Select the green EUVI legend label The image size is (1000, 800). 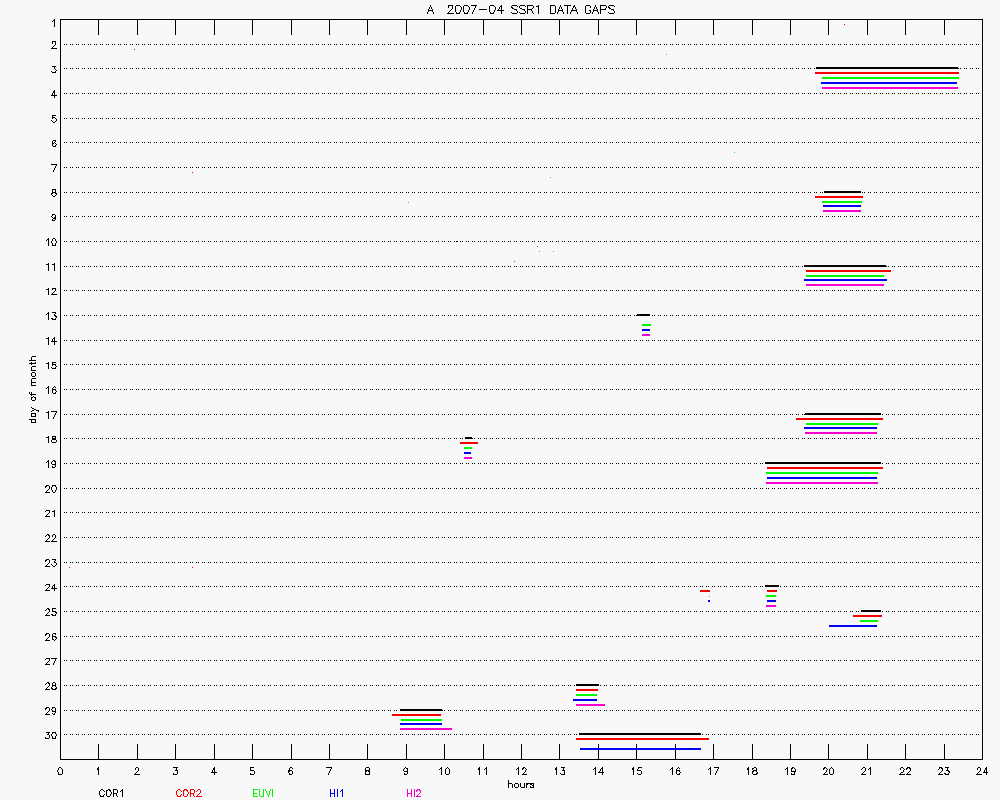point(263,793)
